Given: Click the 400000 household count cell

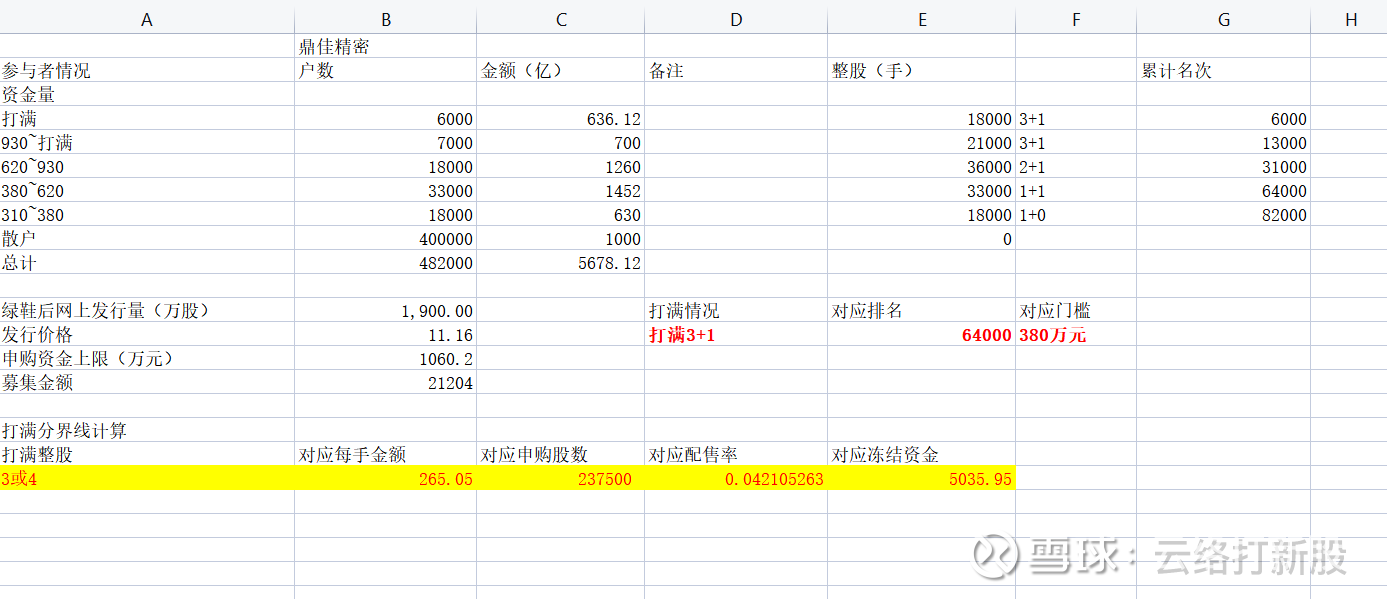Looking at the screenshot, I should (x=386, y=238).
